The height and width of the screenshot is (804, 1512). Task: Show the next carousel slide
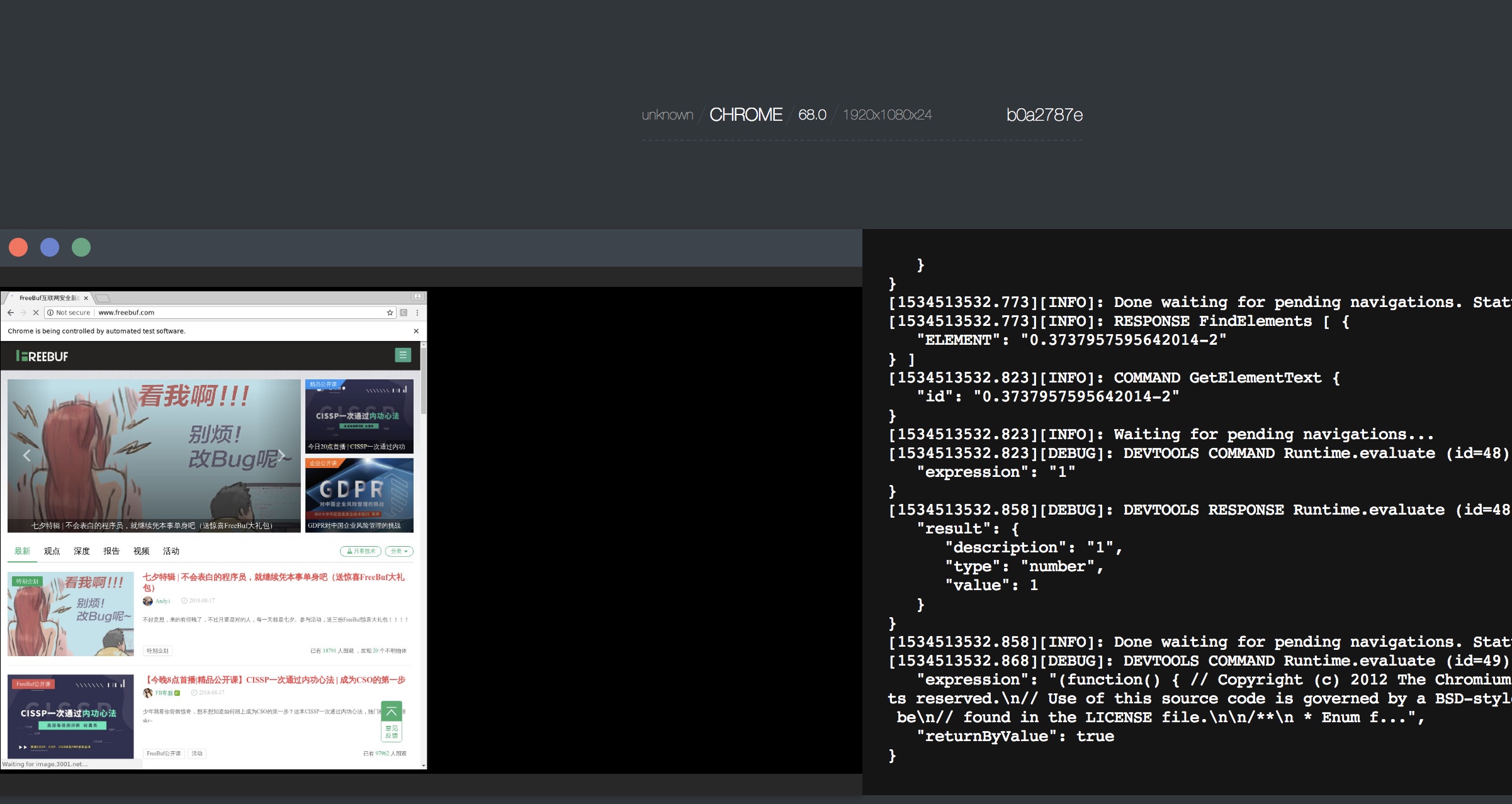[x=281, y=455]
